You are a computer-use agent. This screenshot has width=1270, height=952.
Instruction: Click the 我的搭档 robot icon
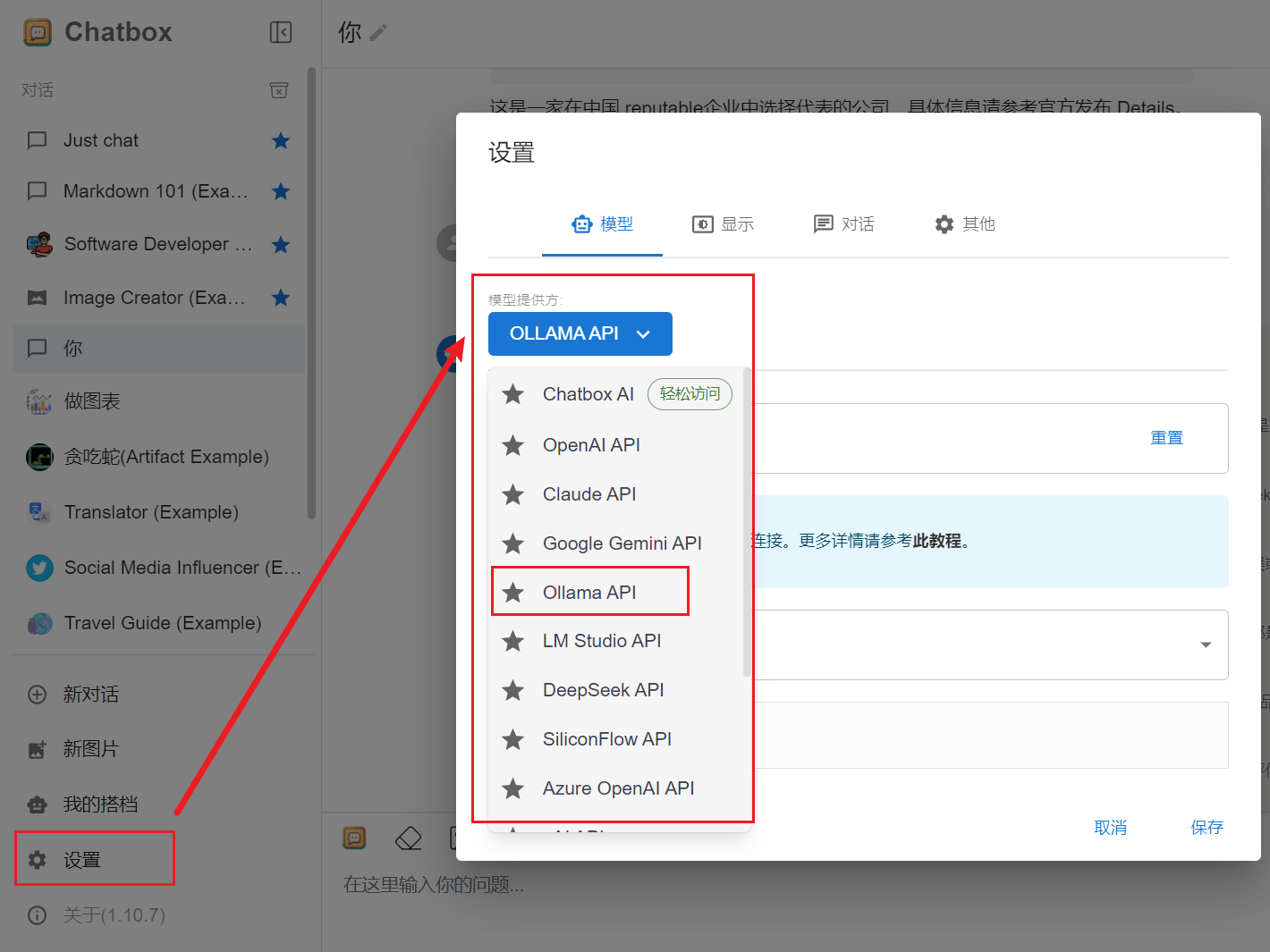[37, 805]
